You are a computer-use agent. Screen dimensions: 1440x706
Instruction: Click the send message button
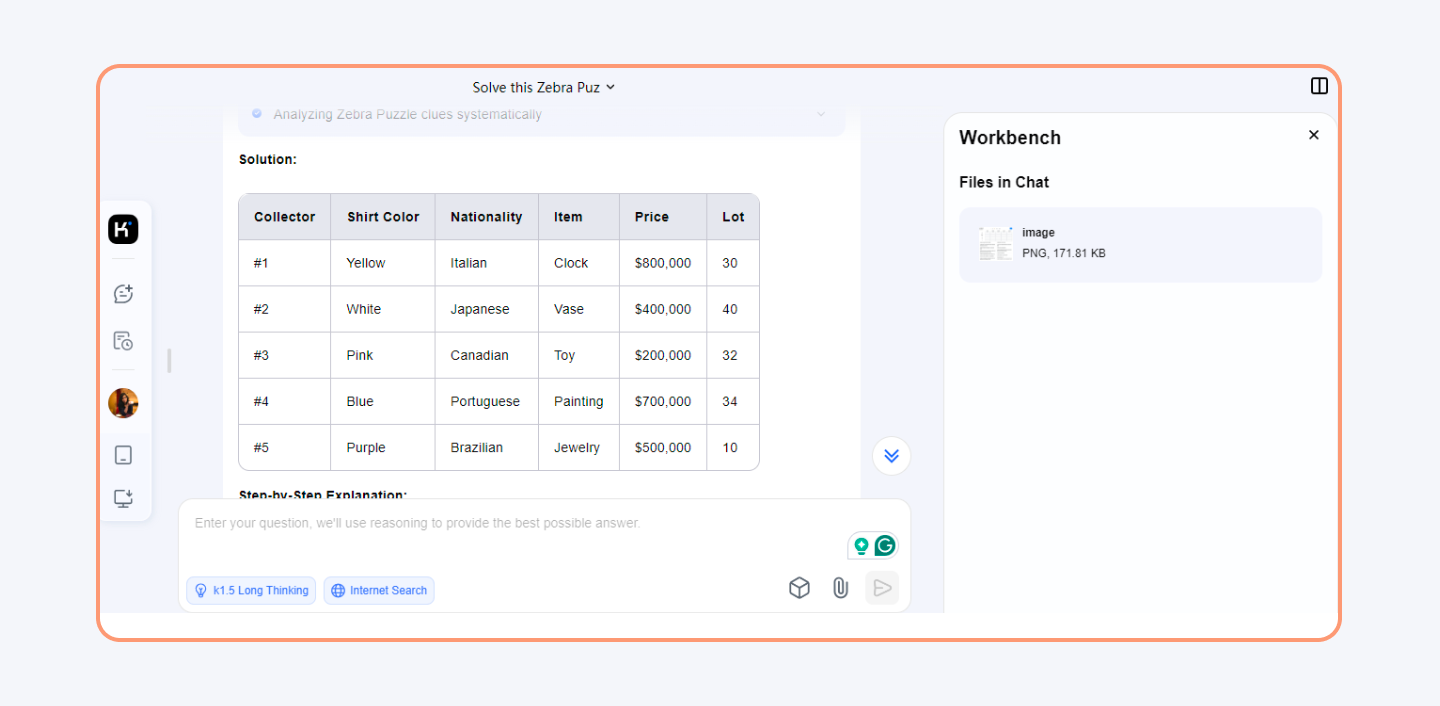(x=882, y=588)
